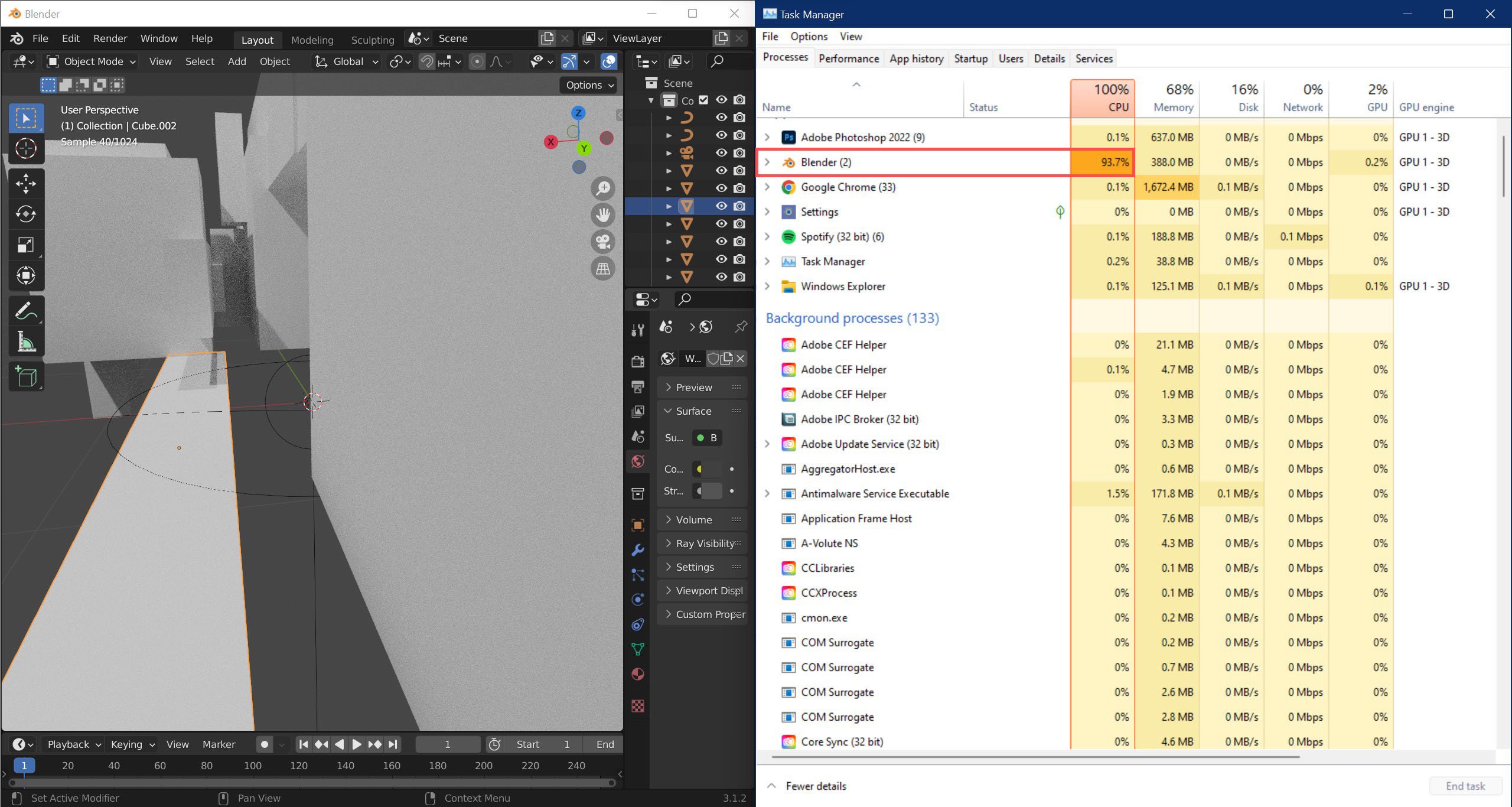Viewport: 1512px width, 807px height.
Task: Switch to Modeling workspace tab
Action: pos(312,38)
